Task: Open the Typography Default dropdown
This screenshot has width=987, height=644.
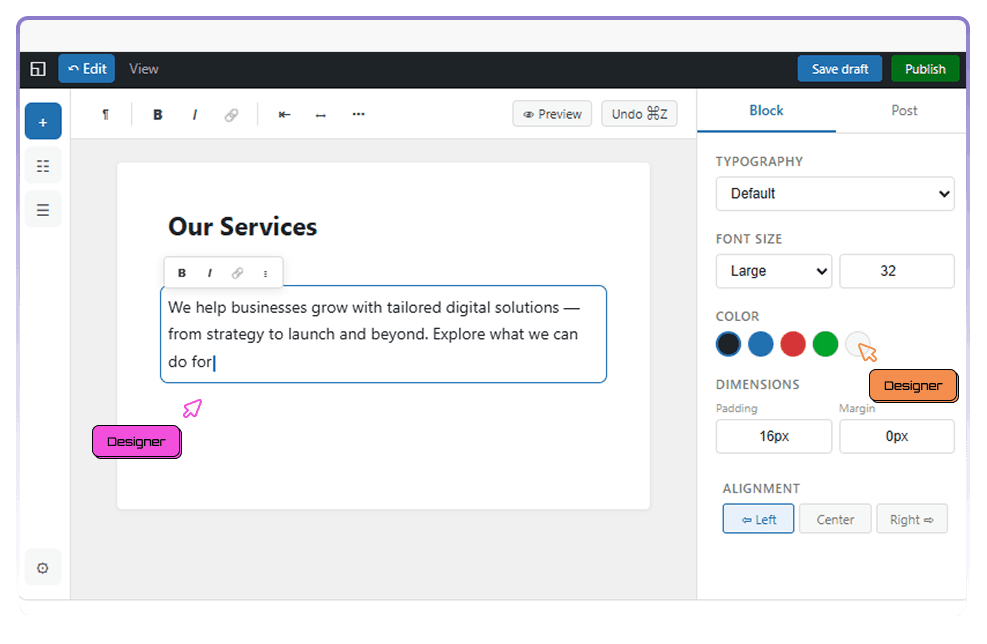Action: (x=835, y=193)
